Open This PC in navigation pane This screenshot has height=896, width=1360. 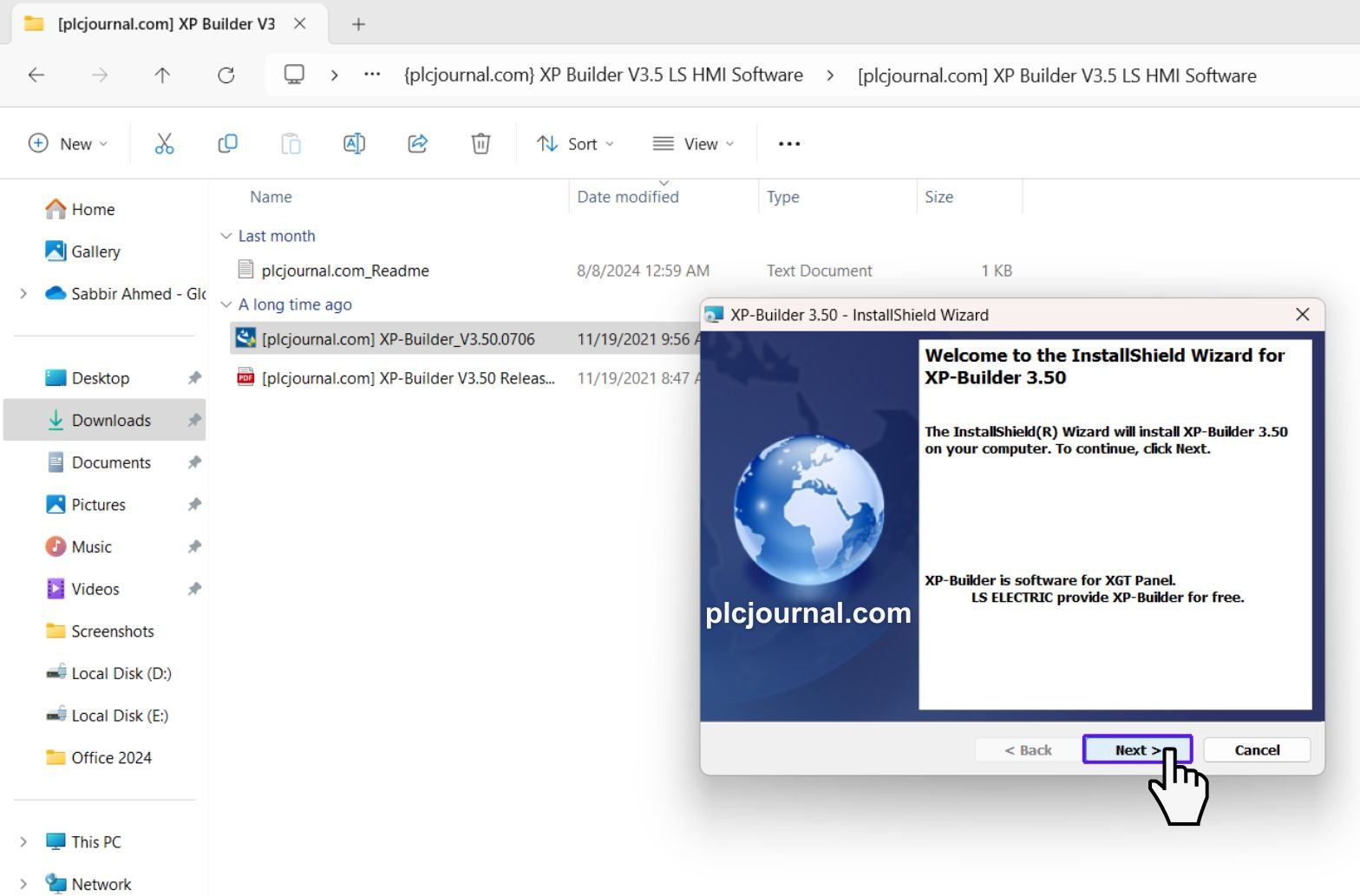point(96,842)
